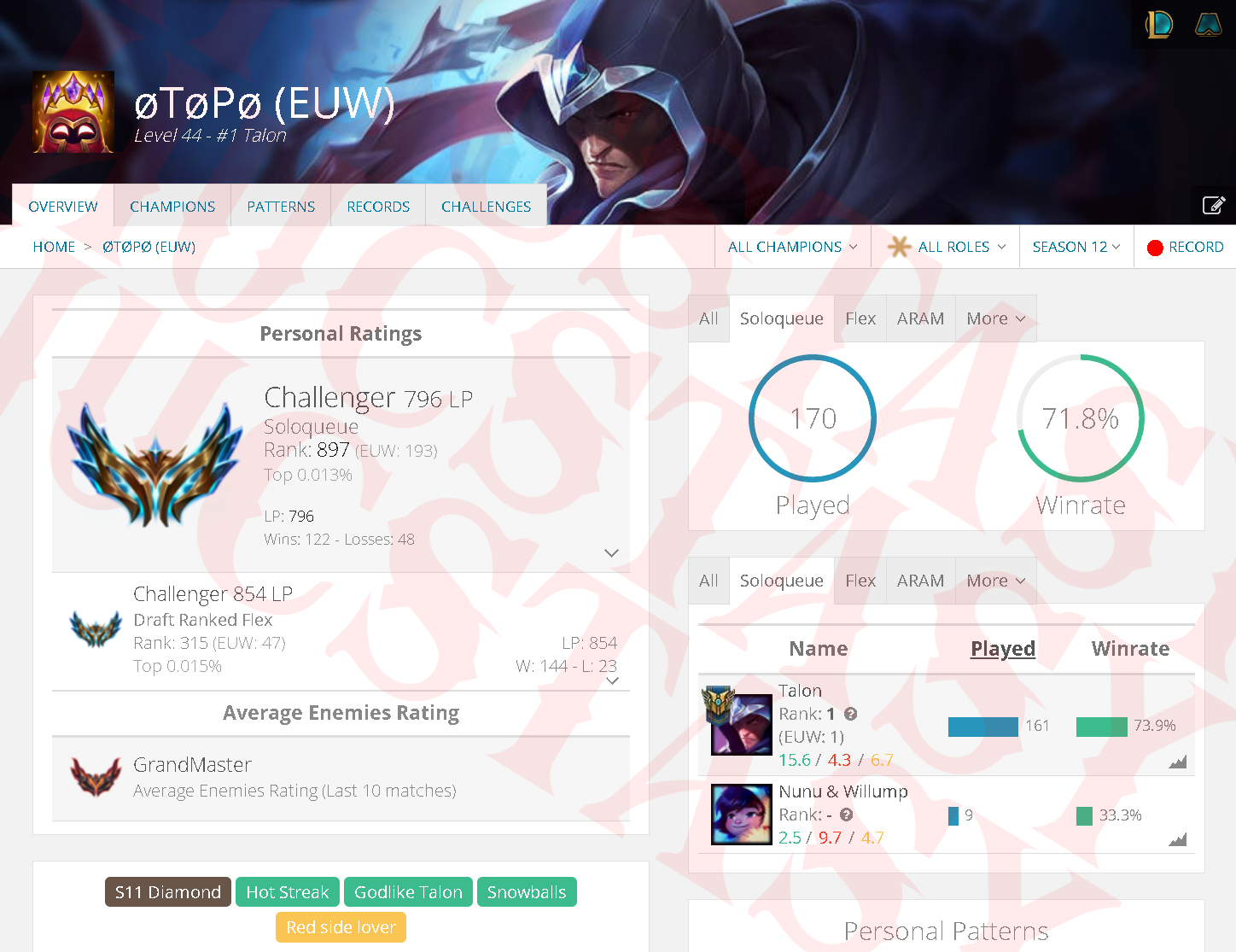Open the ALL ROLES filter dropdown

[x=946, y=247]
